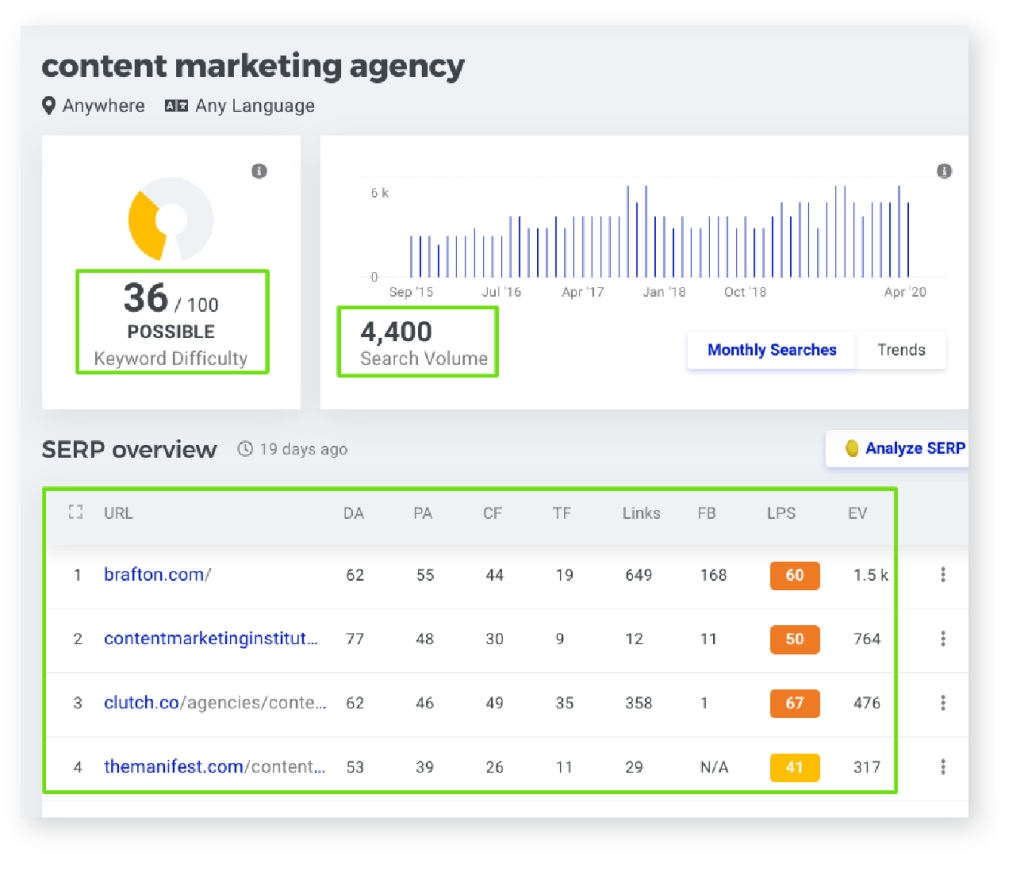
Task: Open the Any Language selector
Action: [240, 106]
